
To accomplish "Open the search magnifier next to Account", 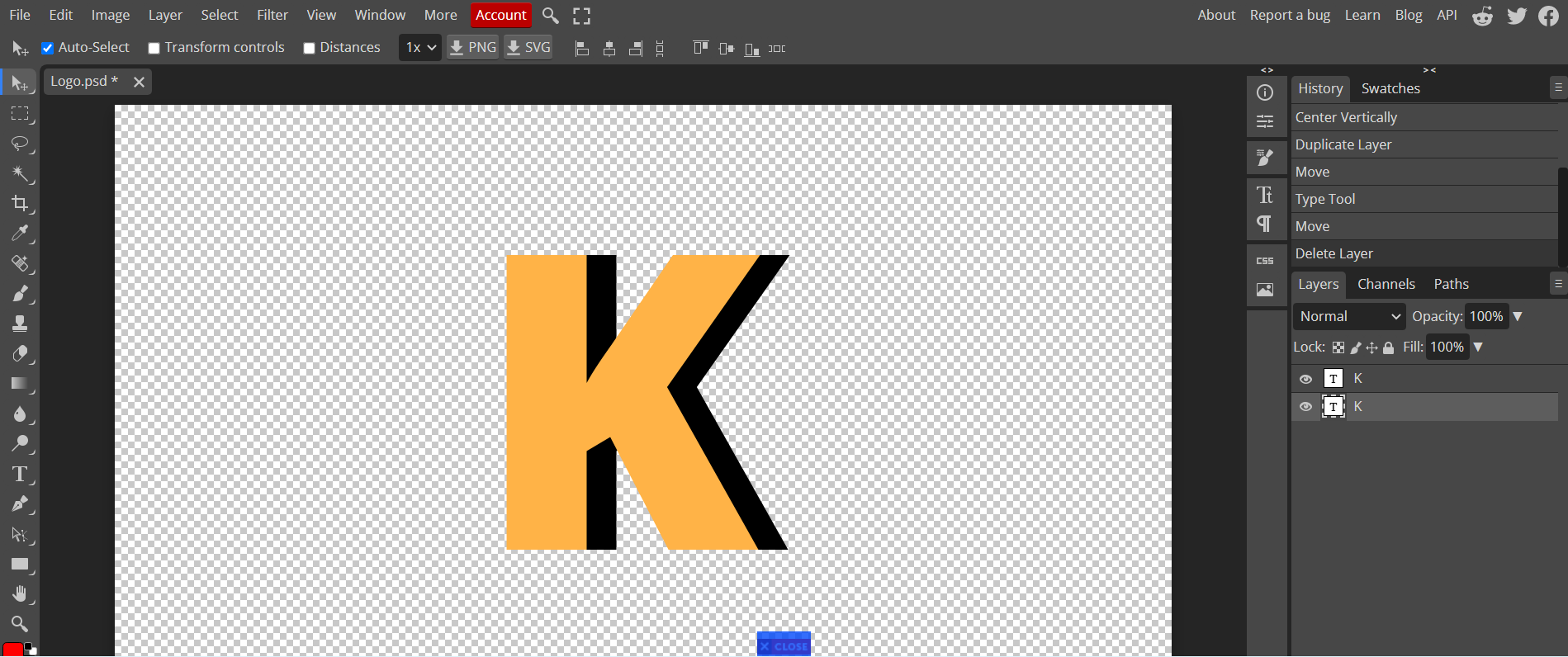I will point(551,15).
